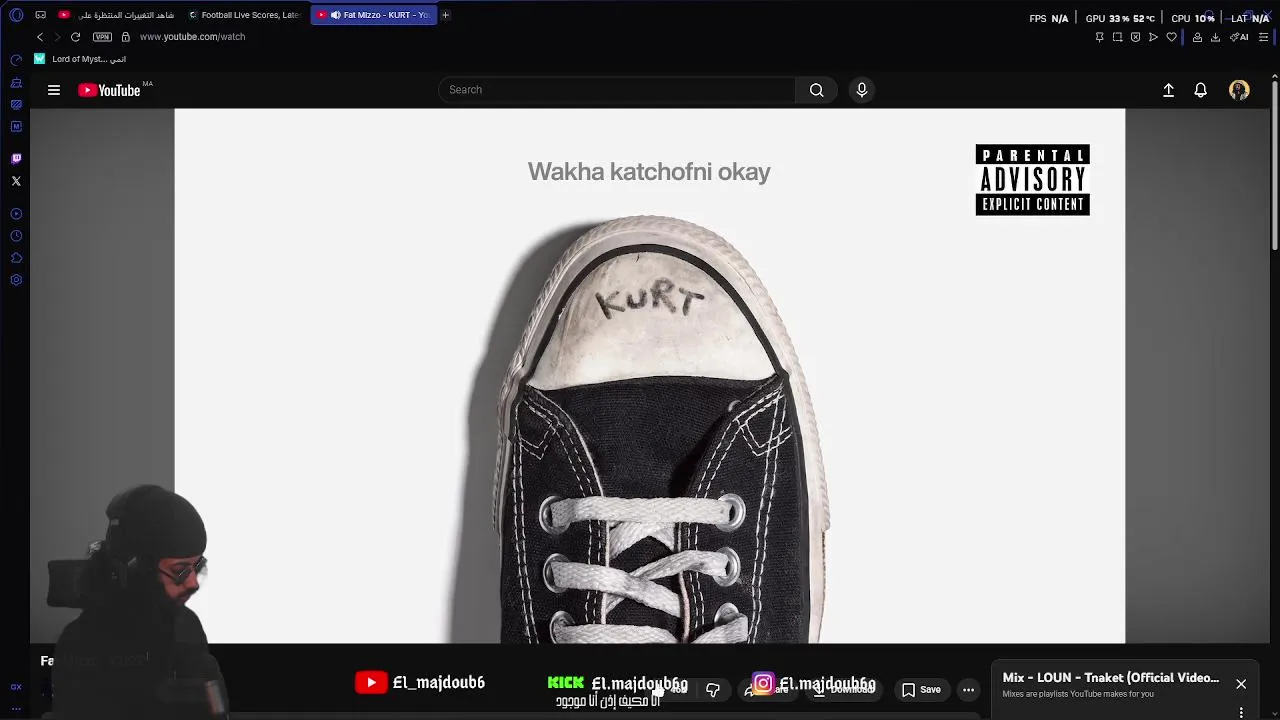Go back to the previous page
The width and height of the screenshot is (1280, 720).
(40, 37)
